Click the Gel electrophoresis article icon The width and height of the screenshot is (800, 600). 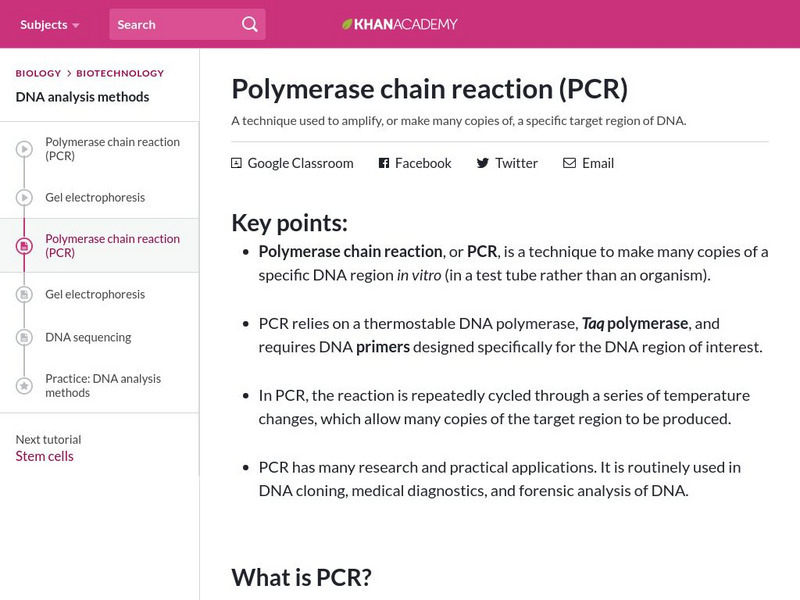click(22, 294)
